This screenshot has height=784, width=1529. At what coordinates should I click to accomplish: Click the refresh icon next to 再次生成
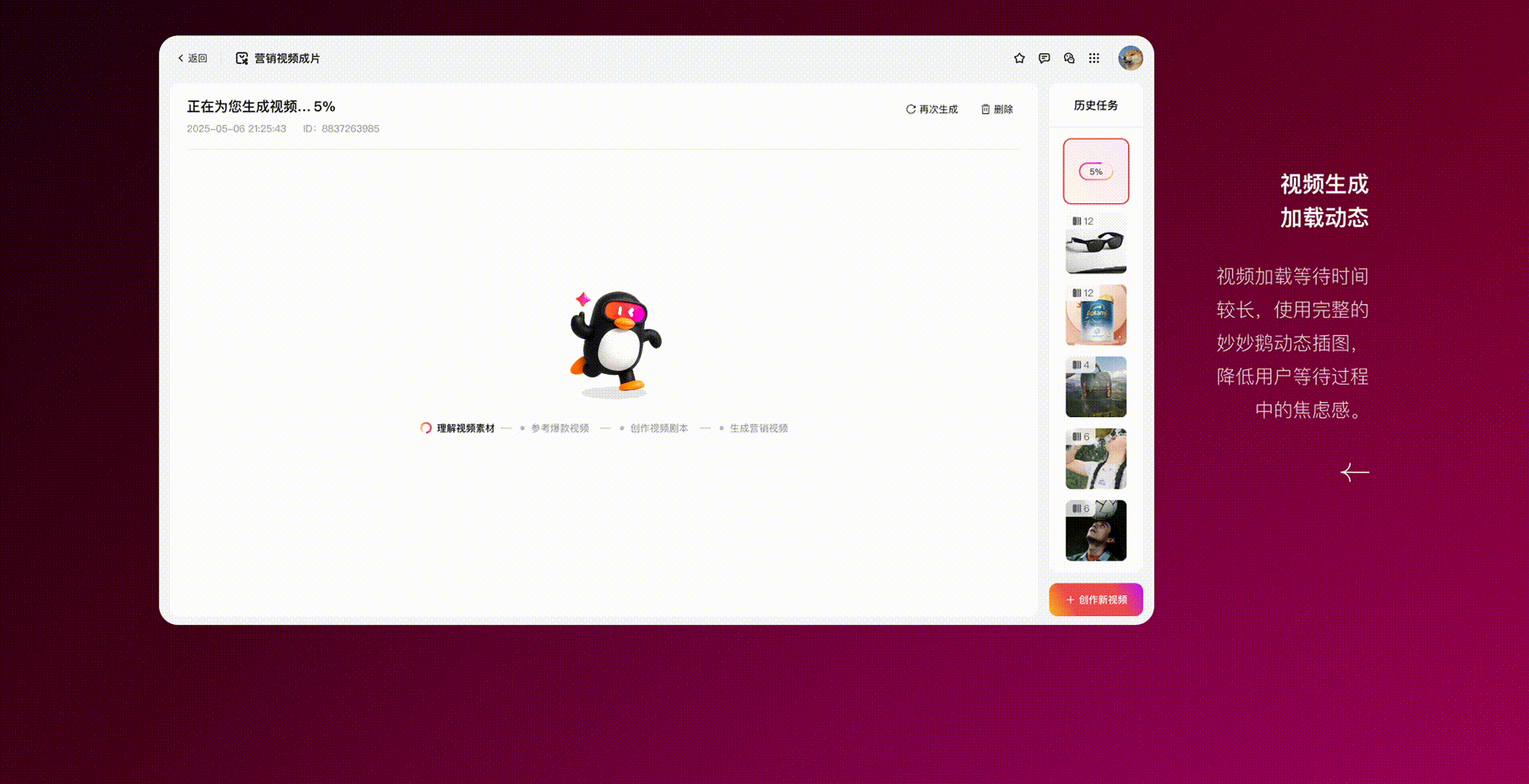tap(910, 109)
